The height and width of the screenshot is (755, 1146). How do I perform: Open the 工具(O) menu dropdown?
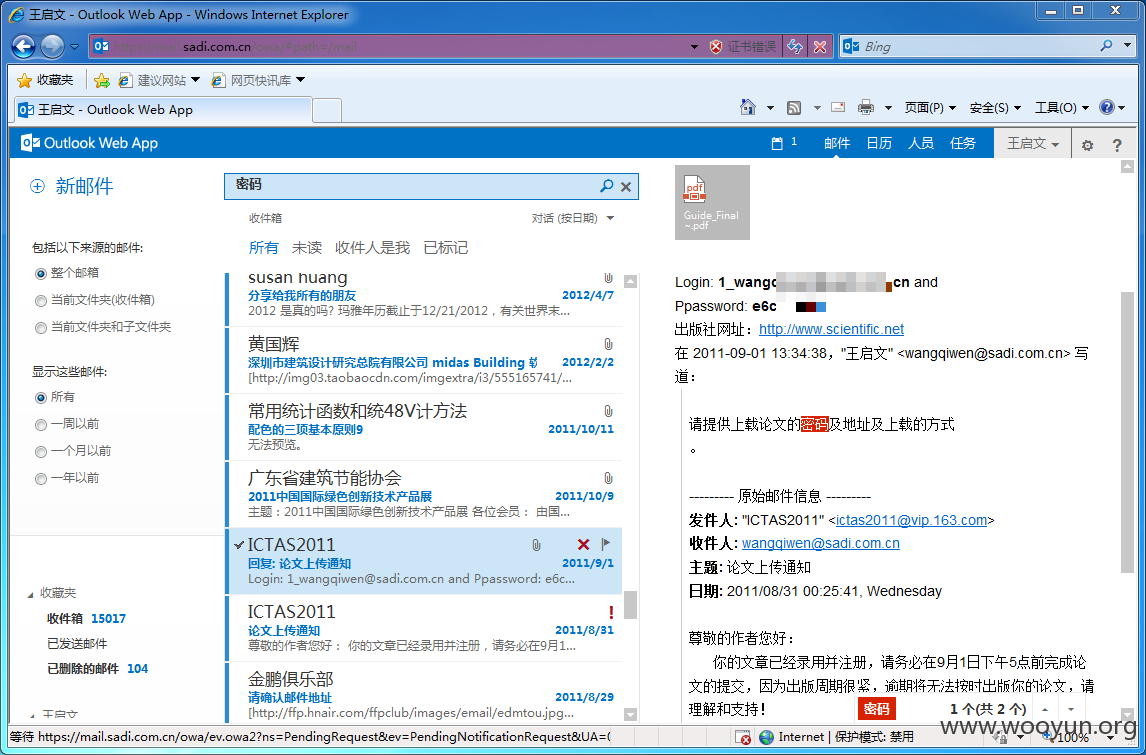1061,107
